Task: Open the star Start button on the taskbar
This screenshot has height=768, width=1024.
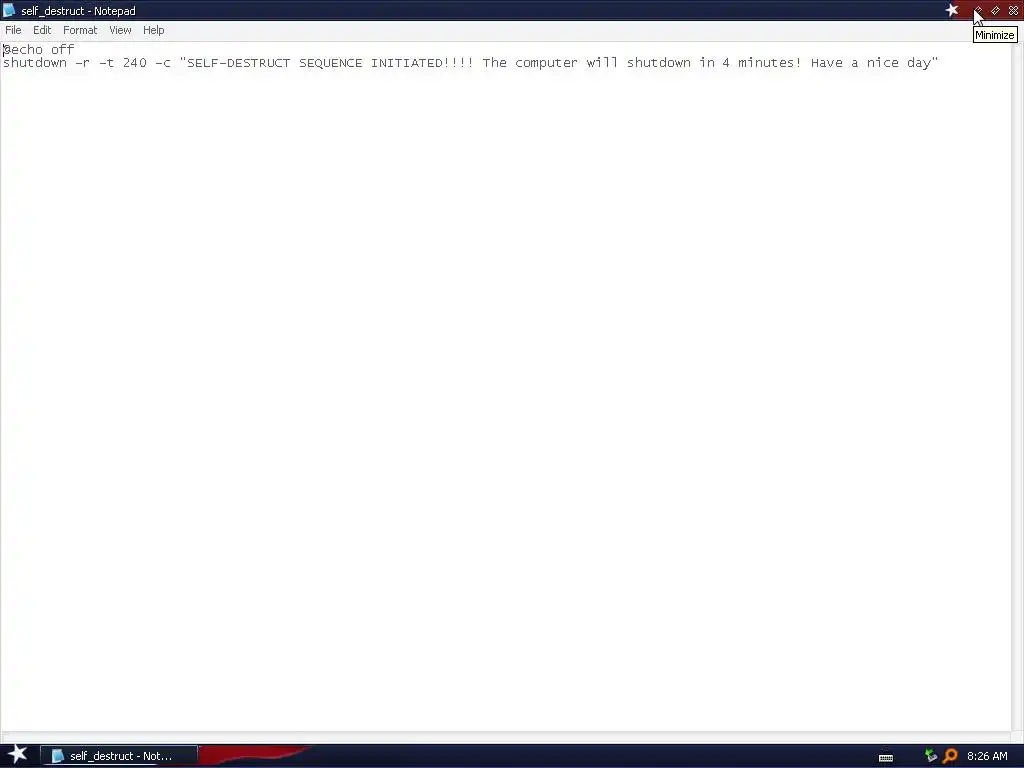Action: pos(18,755)
